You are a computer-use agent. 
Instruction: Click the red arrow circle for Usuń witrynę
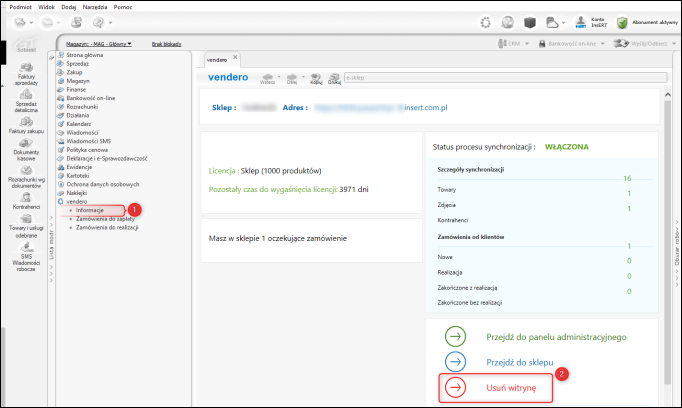click(455, 387)
